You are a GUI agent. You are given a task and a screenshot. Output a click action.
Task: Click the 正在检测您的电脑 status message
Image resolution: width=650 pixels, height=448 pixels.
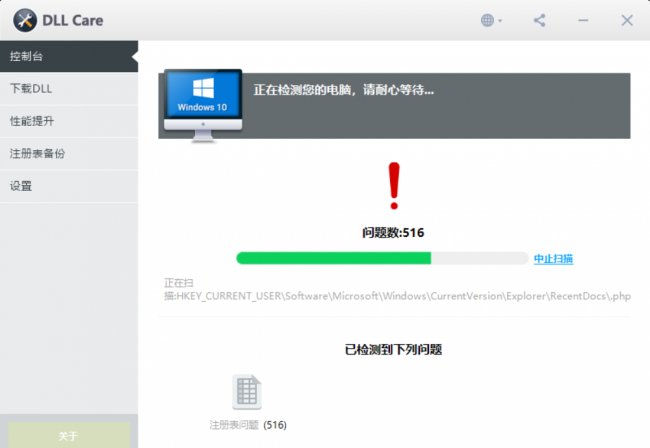344,90
